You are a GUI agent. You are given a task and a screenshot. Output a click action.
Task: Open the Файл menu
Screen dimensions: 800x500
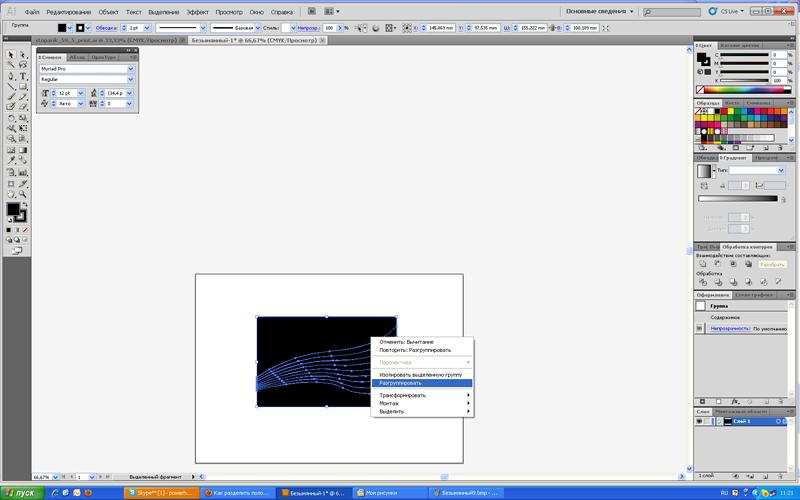click(32, 12)
